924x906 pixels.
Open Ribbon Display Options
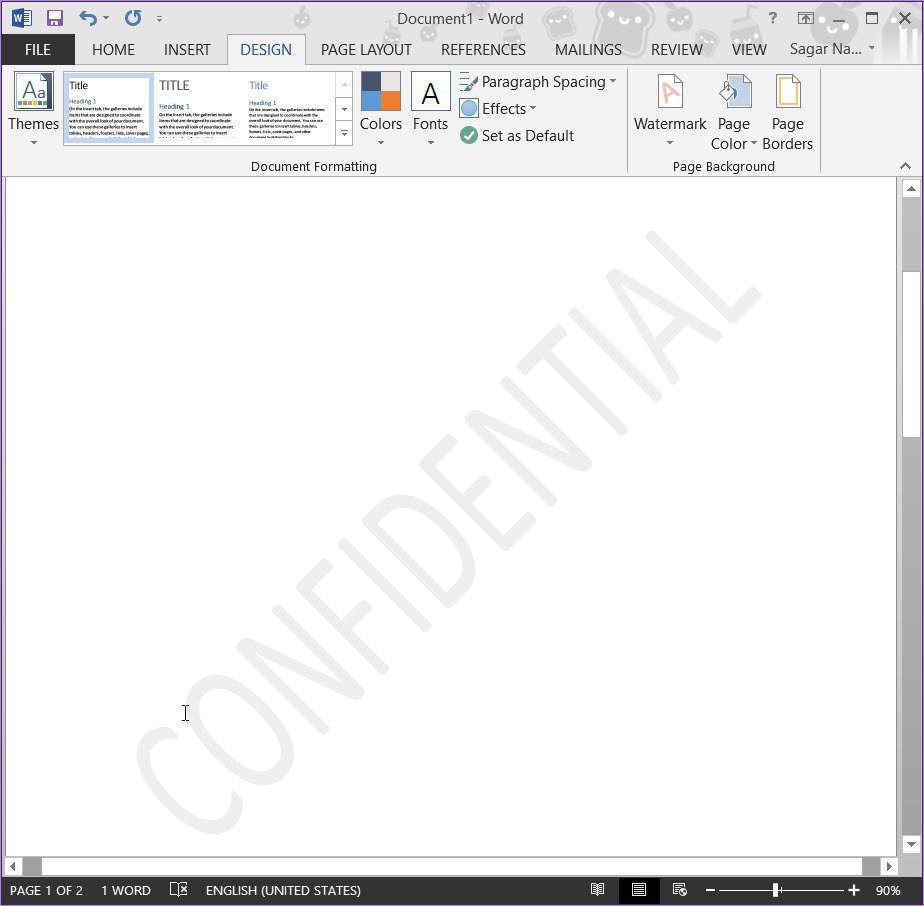click(805, 18)
